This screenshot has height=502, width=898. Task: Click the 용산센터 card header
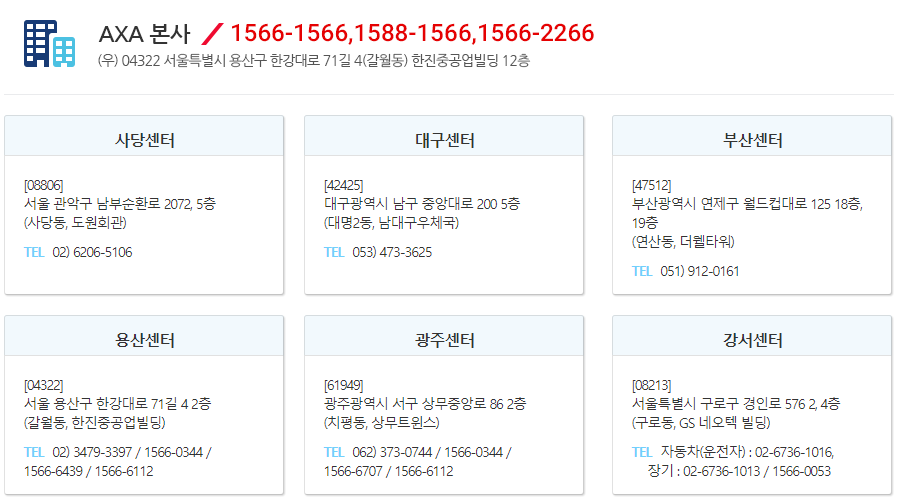tap(144, 336)
